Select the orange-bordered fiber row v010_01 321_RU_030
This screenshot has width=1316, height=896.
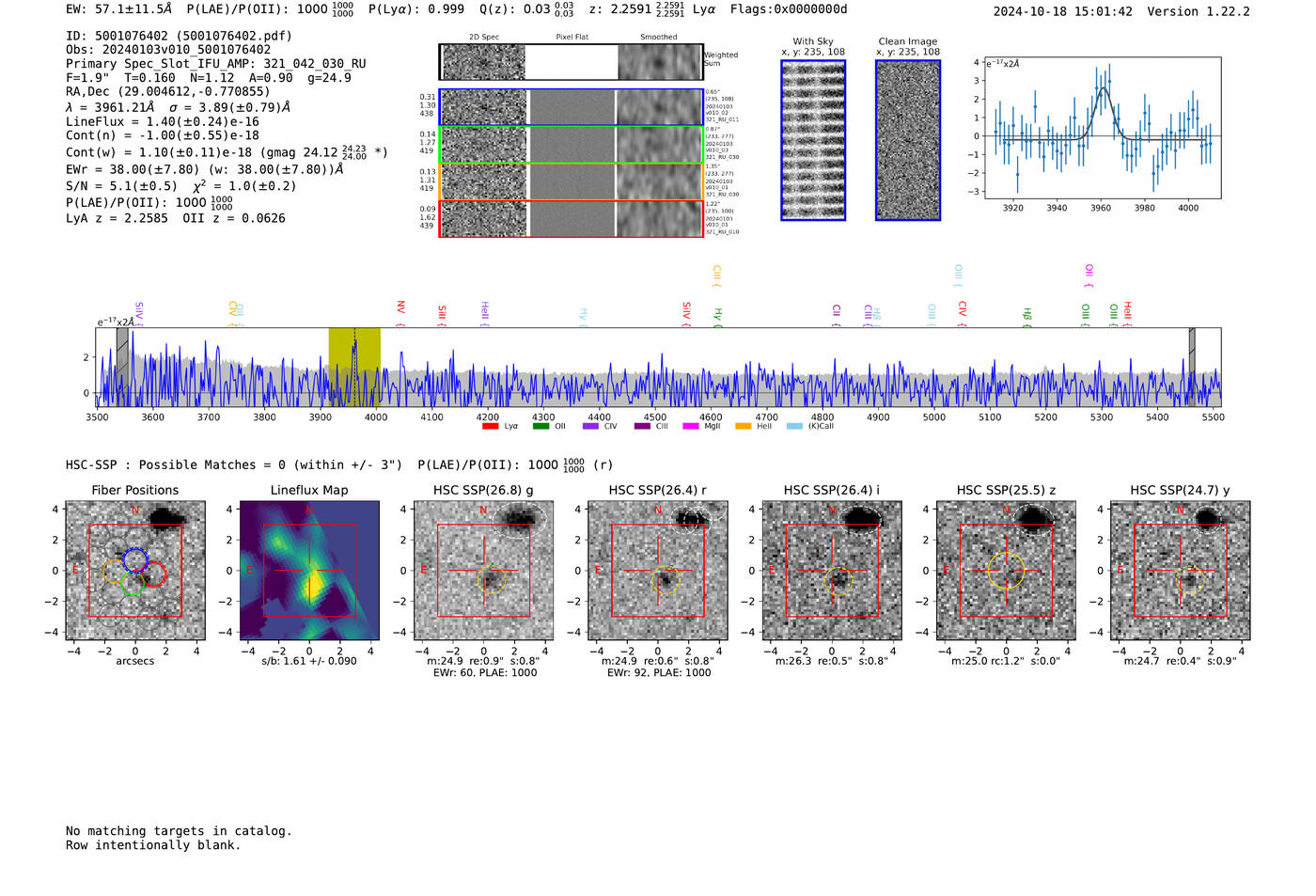pyautogui.click(x=571, y=181)
